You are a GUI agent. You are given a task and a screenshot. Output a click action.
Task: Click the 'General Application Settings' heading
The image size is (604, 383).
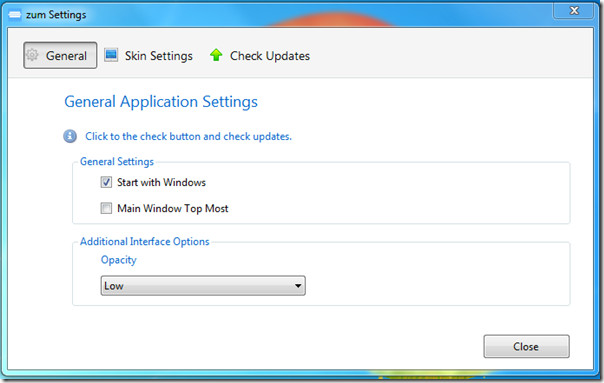(x=161, y=102)
